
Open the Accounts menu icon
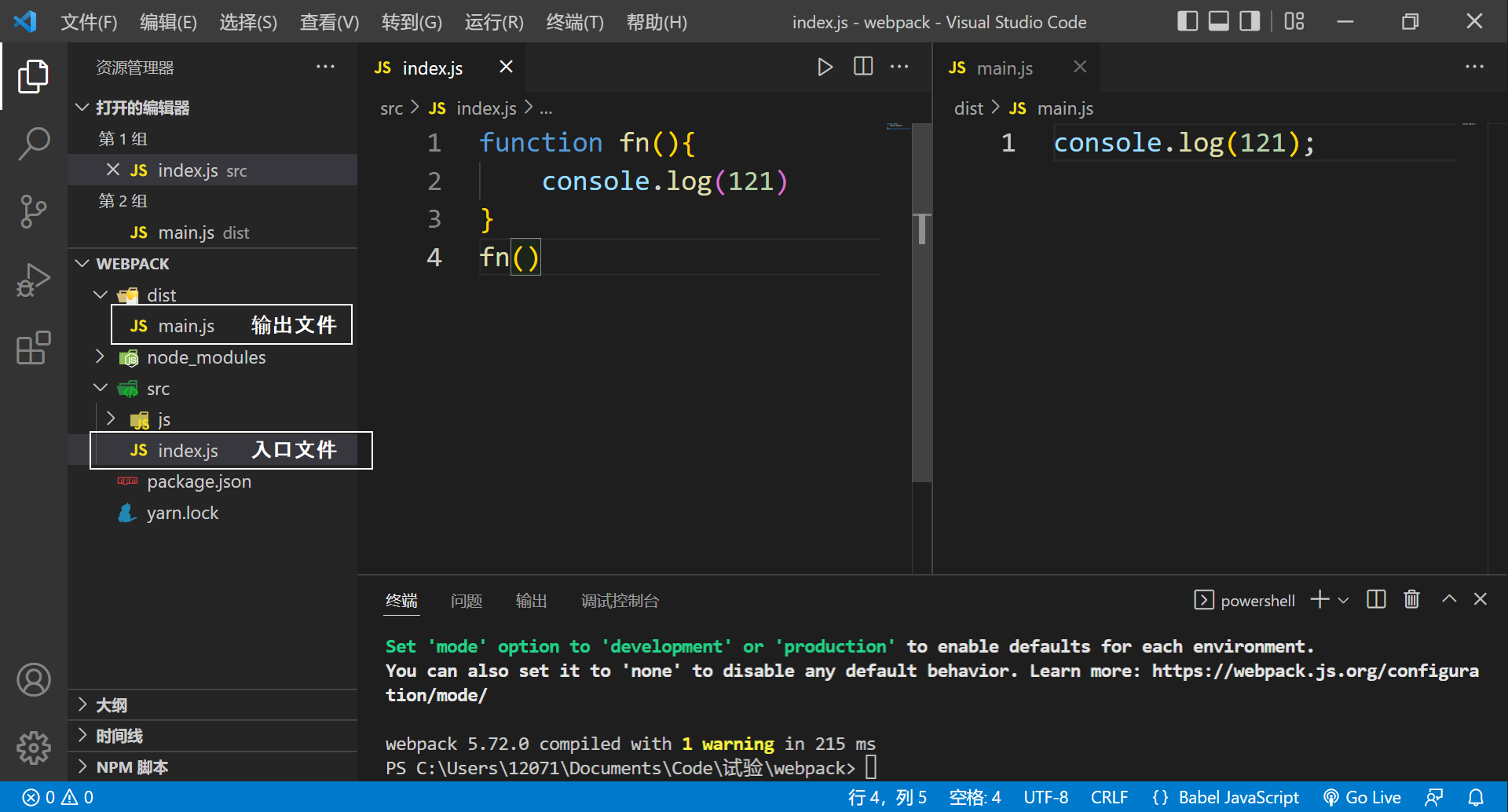coord(33,680)
